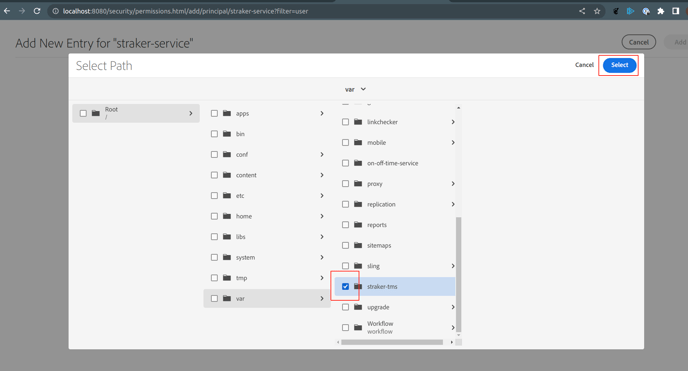
Task: Click the tmp folder icon
Action: coord(227,278)
